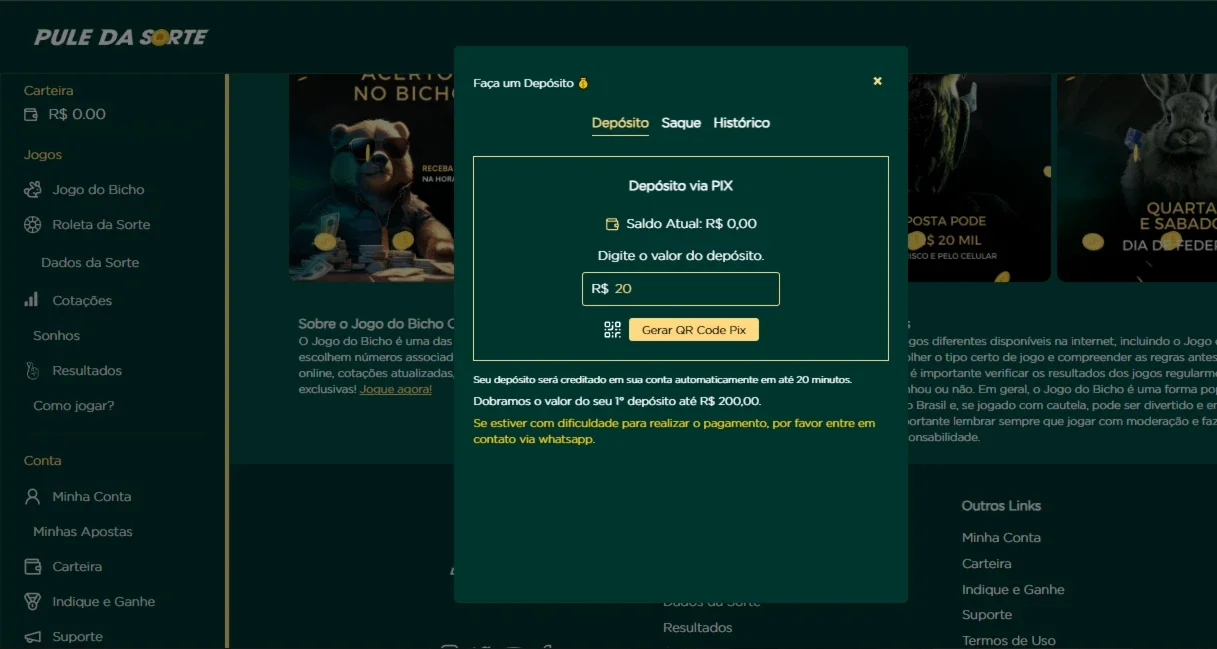Open Resultados in sidebar
The width and height of the screenshot is (1217, 649).
[x=87, y=370]
